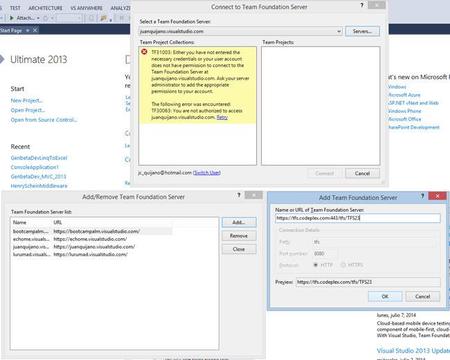Click the Servers... button
Screen dimensions: 450x360
362,31
